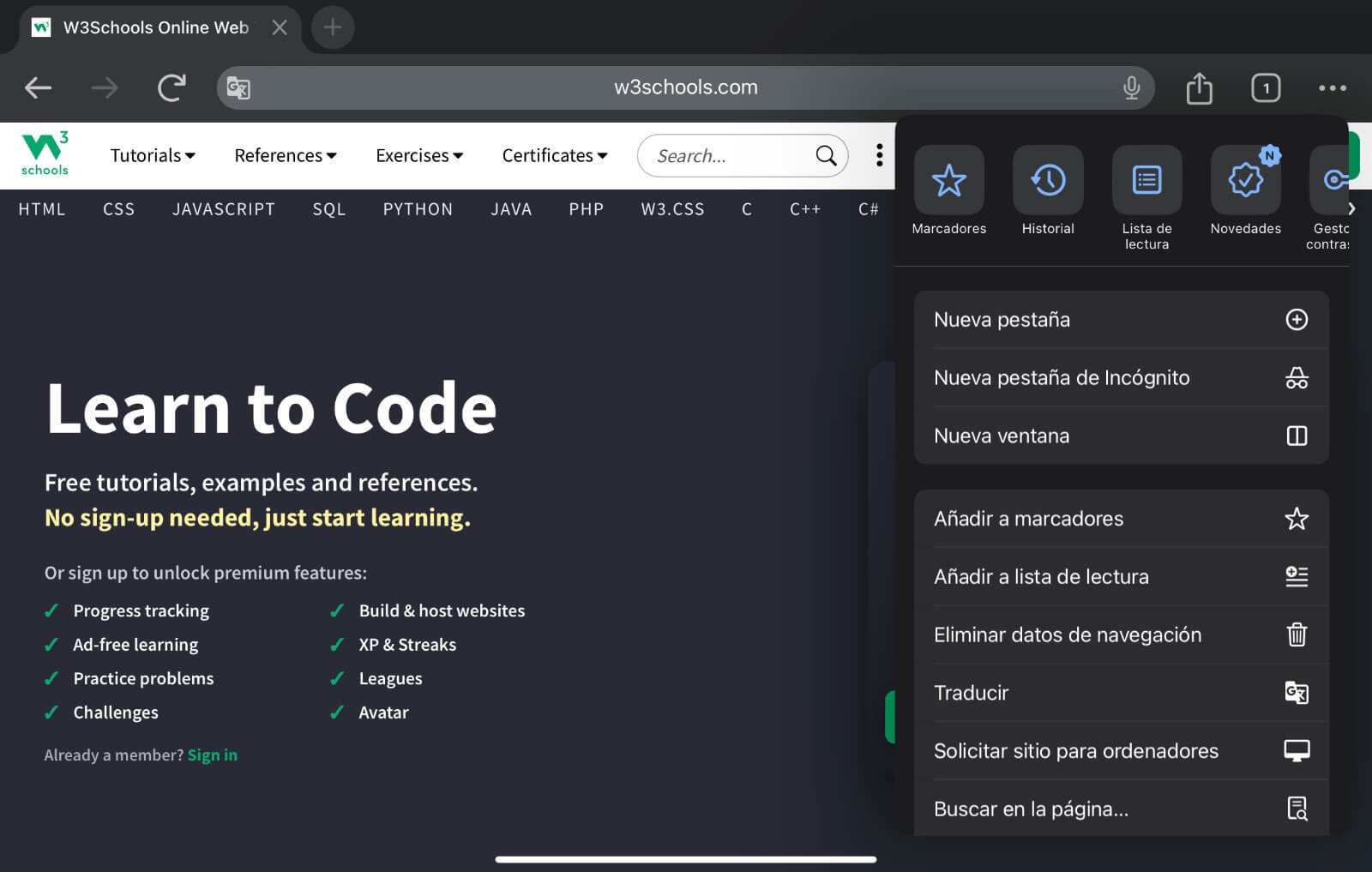1372x872 pixels.
Task: Click the w3schools.com address bar
Action: (686, 87)
